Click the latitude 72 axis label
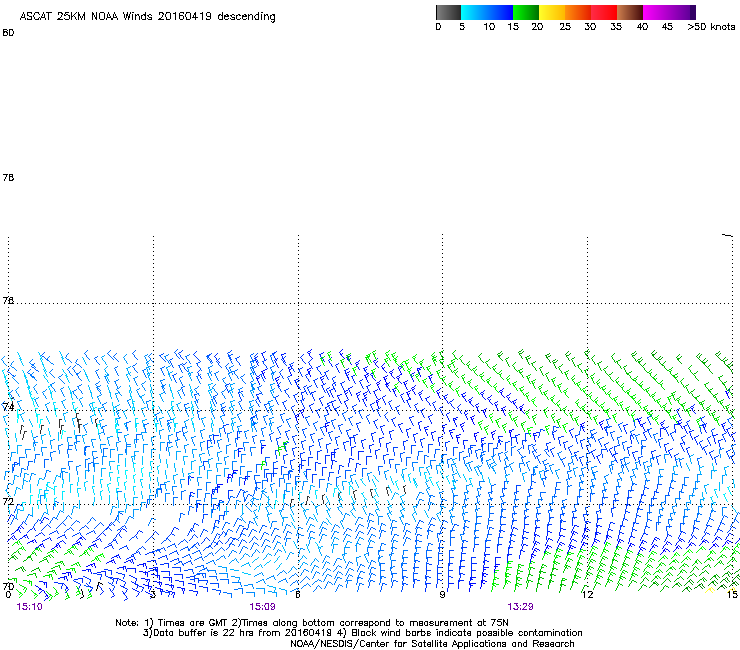 tap(8, 501)
